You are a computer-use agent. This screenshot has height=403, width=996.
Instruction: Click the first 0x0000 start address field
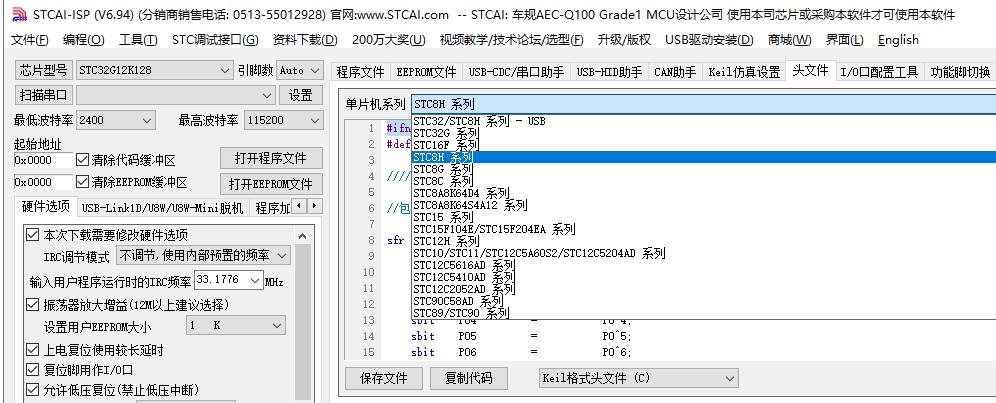pos(43,160)
